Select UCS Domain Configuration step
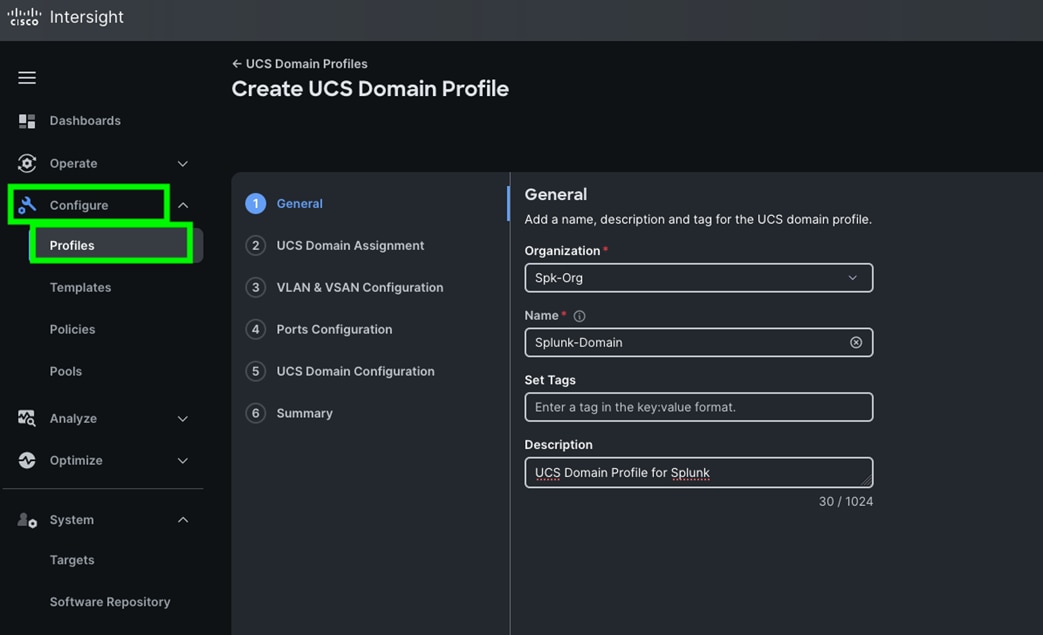 tap(355, 371)
